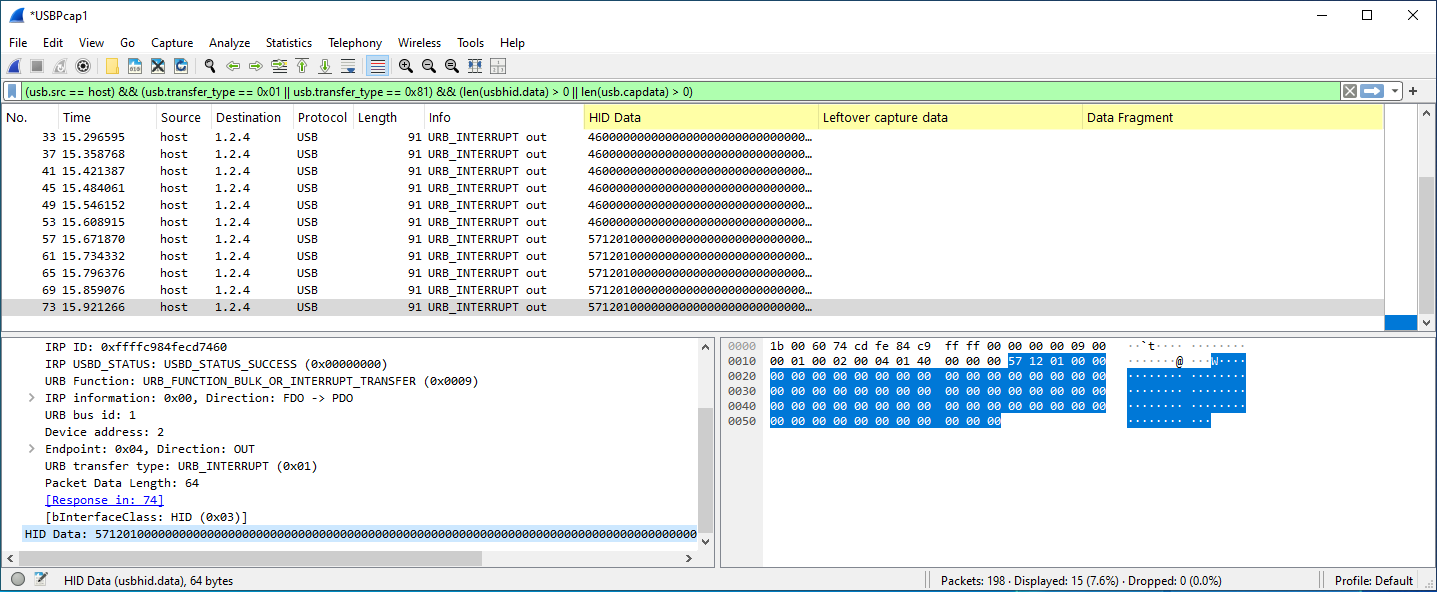Image resolution: width=1437 pixels, height=592 pixels.
Task: Toggle packet list colorization
Action: pos(376,66)
